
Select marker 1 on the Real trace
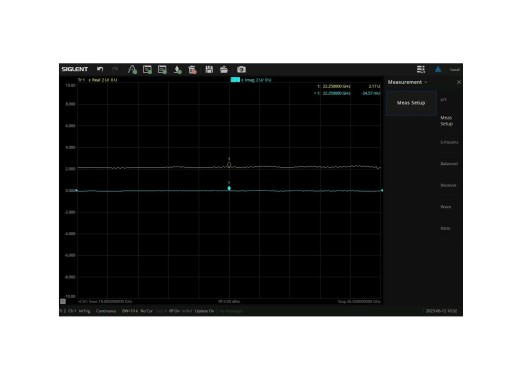click(x=229, y=164)
